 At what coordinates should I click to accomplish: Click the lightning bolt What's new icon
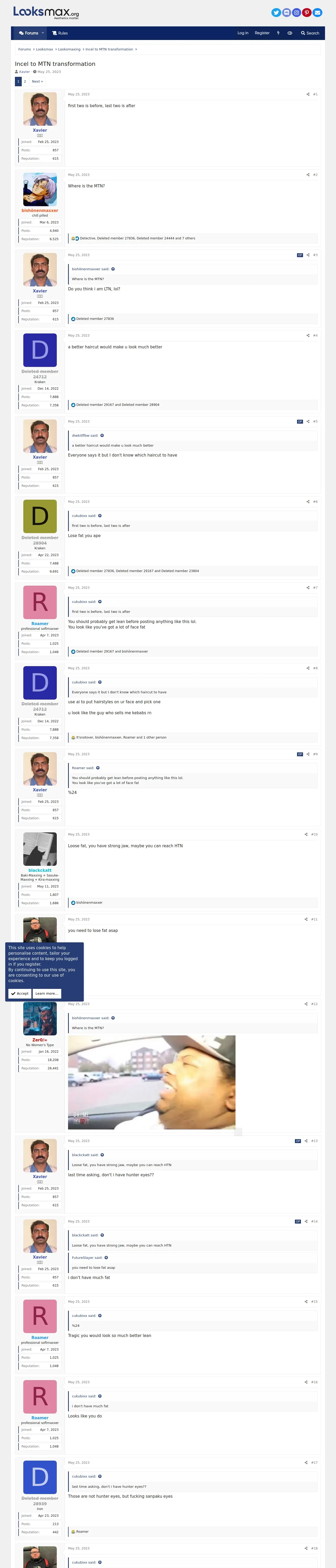point(278,33)
